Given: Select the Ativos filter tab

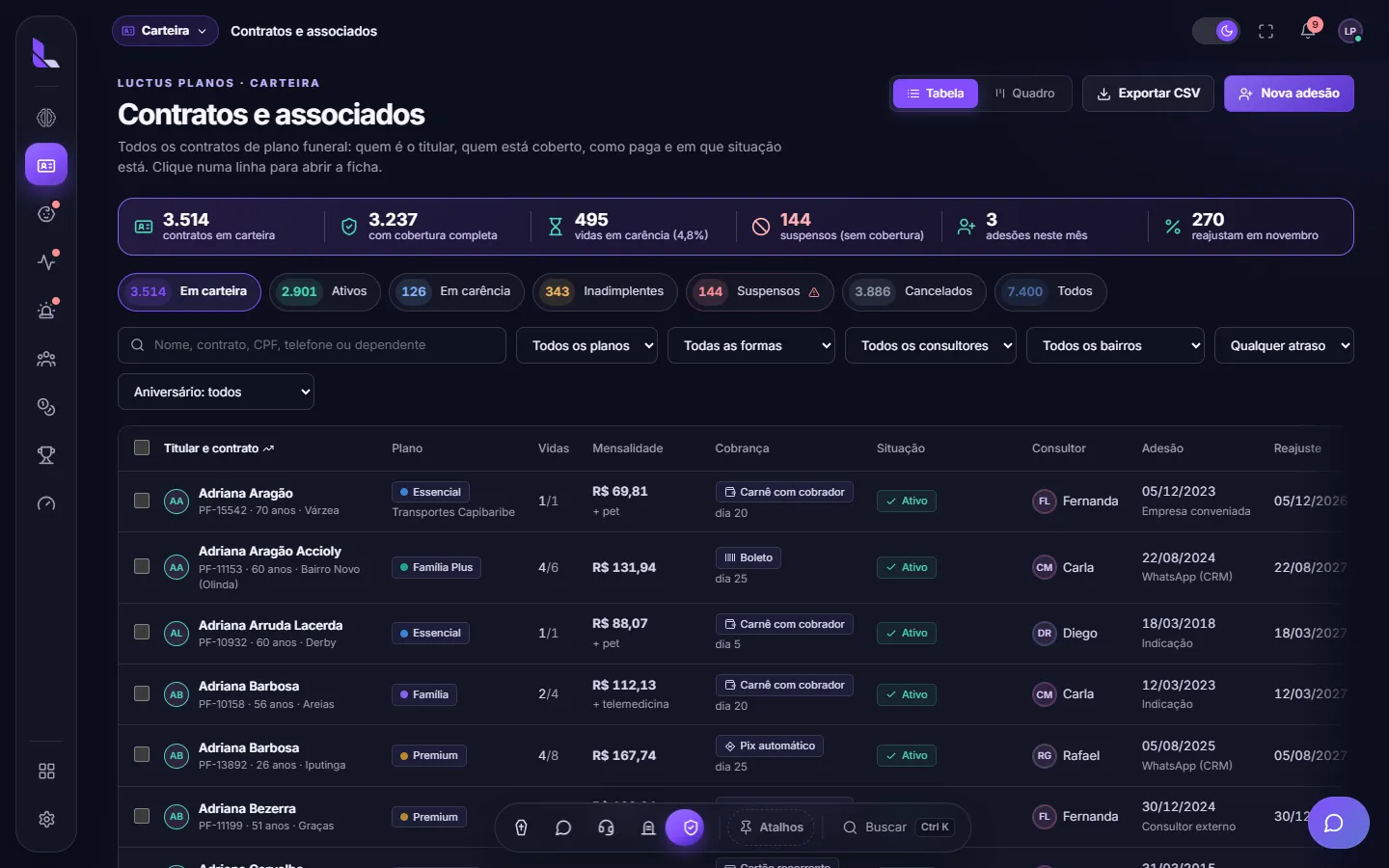Looking at the screenshot, I should point(324,291).
